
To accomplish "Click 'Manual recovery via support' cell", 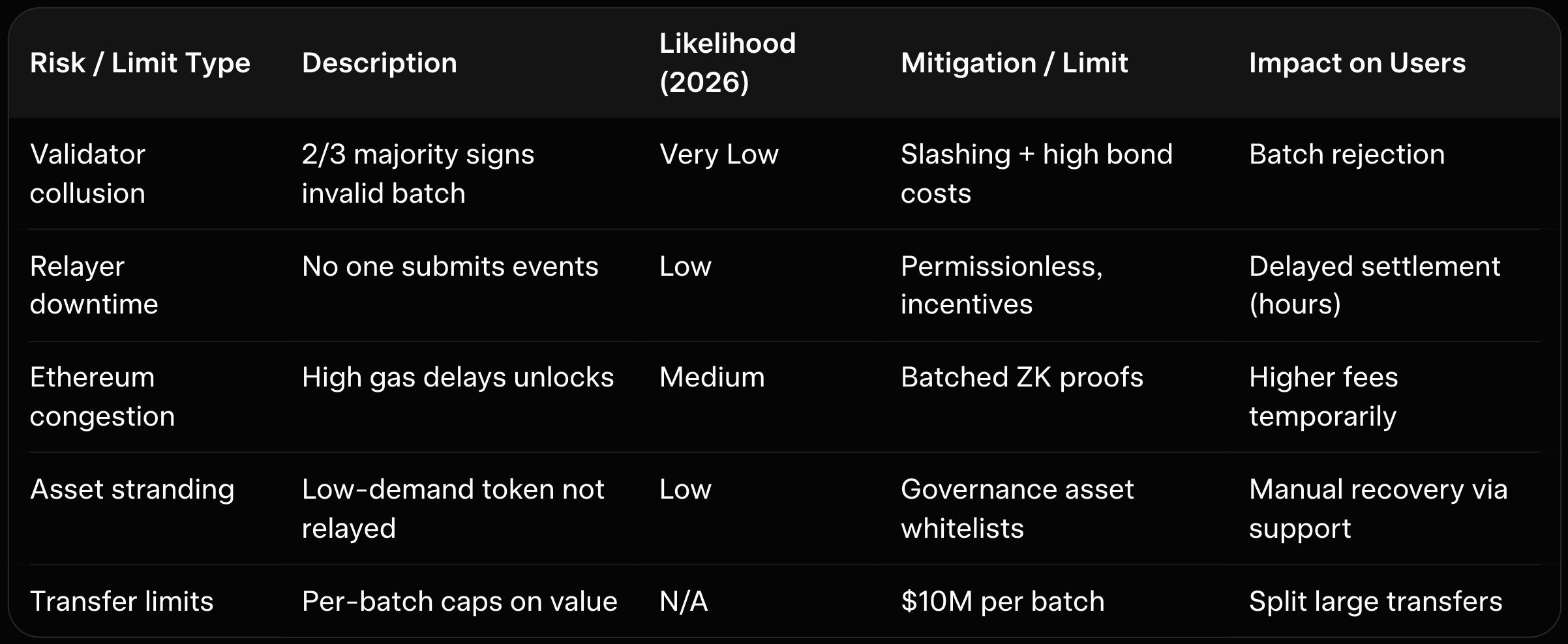I will point(1378,508).
